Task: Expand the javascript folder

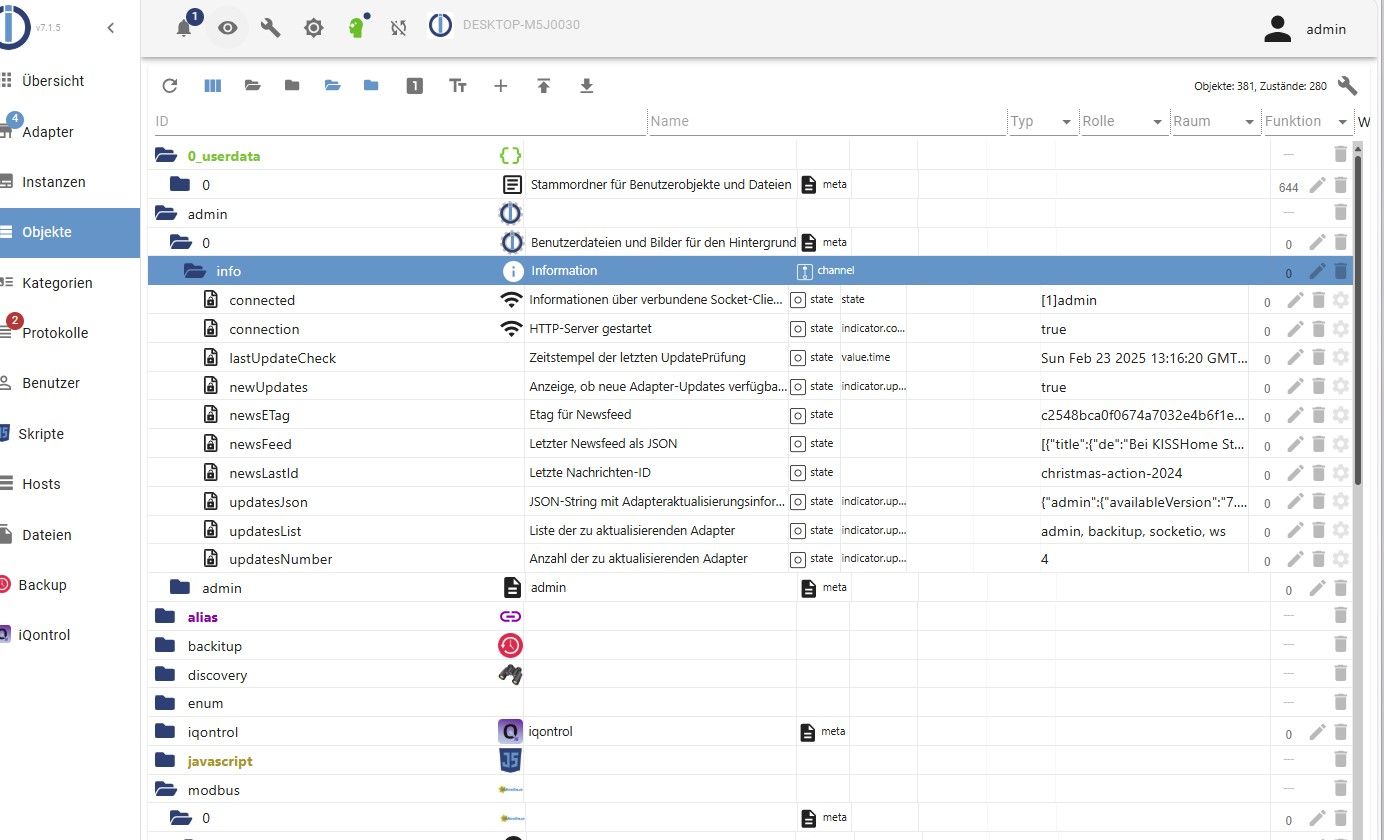Action: tap(165, 761)
